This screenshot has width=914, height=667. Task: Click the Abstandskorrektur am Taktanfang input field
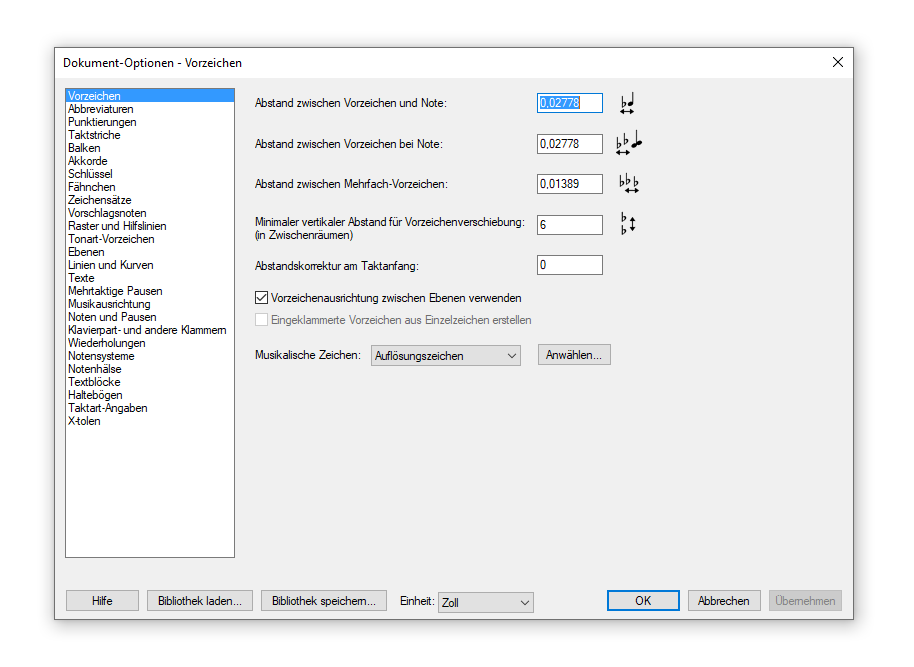coord(569,265)
